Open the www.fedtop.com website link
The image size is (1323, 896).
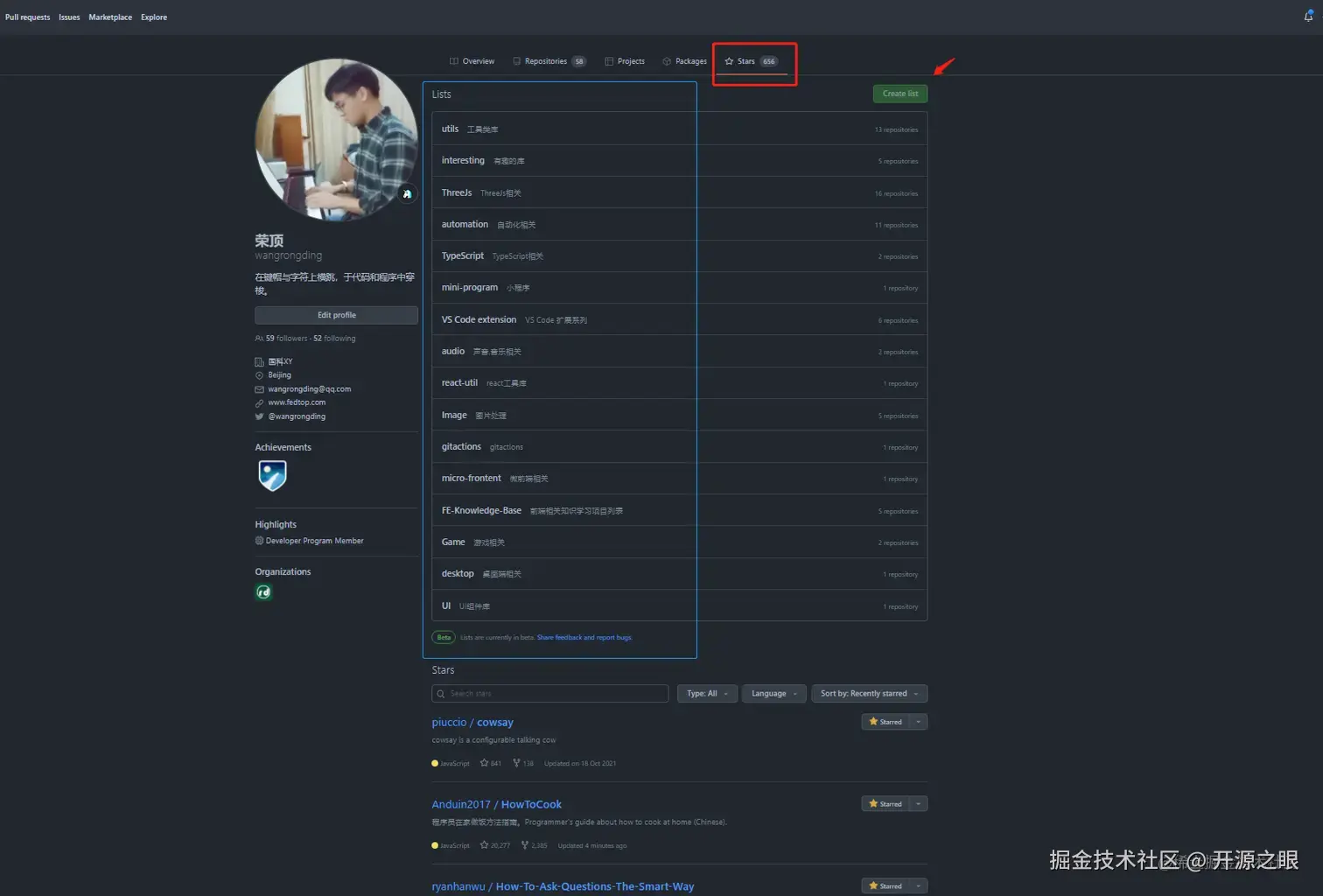[297, 402]
